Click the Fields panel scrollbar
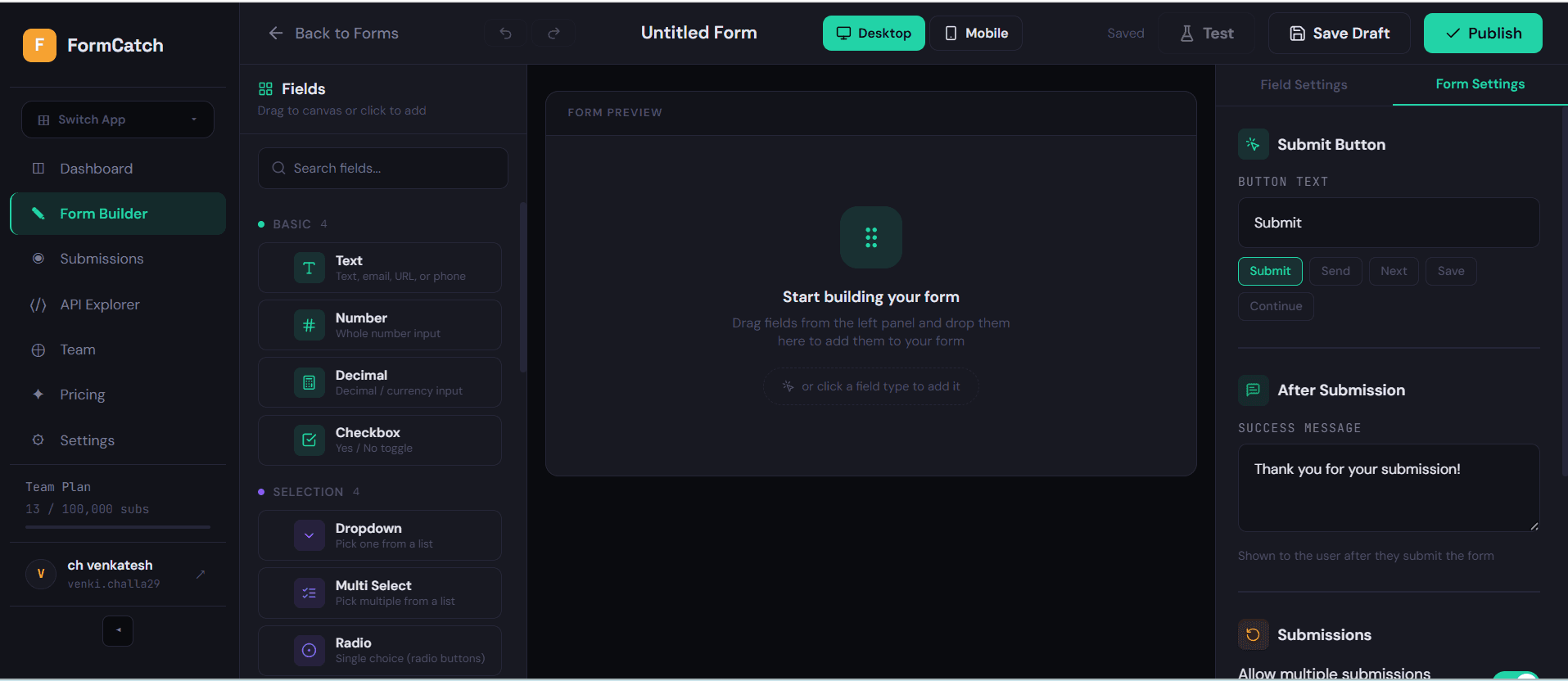1568x681 pixels. click(x=522, y=288)
